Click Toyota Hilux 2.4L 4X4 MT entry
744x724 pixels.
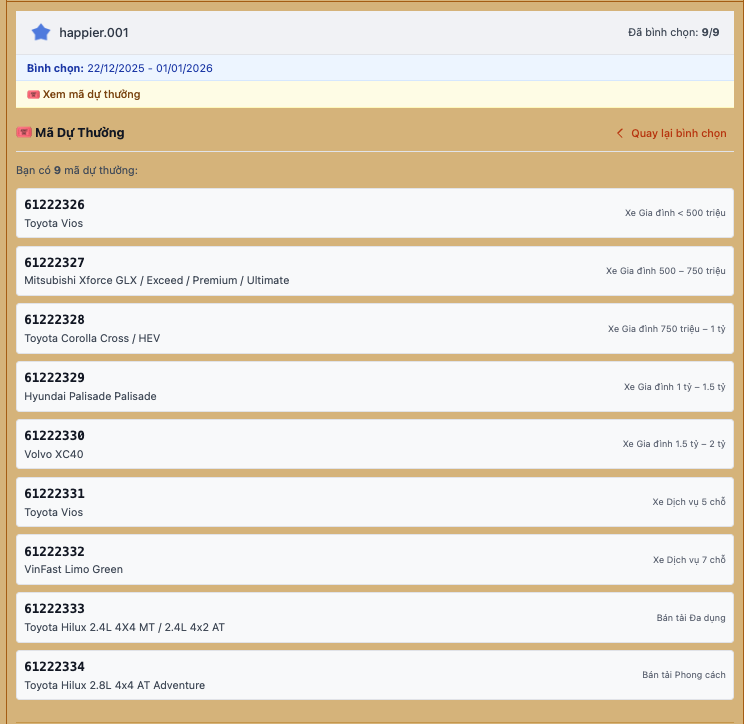(124, 627)
